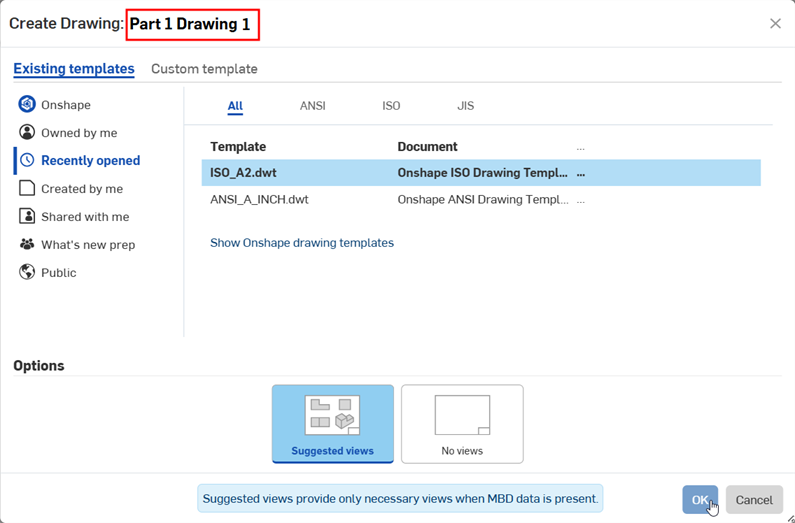The height and width of the screenshot is (523, 795).
Task: Select the Recently opened filter label
Action: (x=91, y=161)
